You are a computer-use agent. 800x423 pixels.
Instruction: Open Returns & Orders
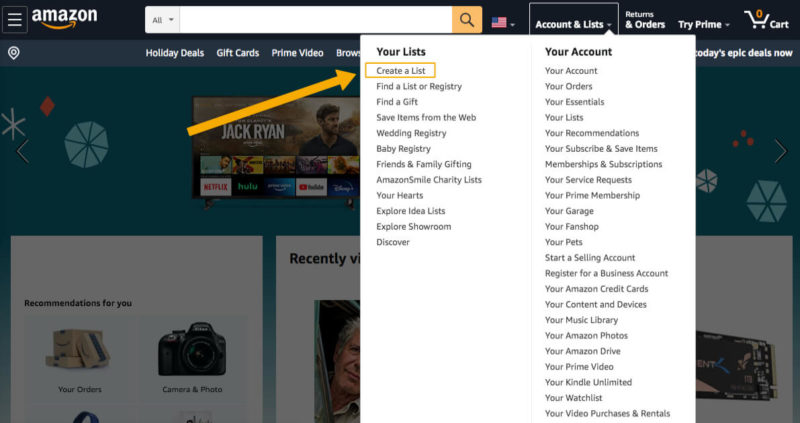tap(645, 20)
